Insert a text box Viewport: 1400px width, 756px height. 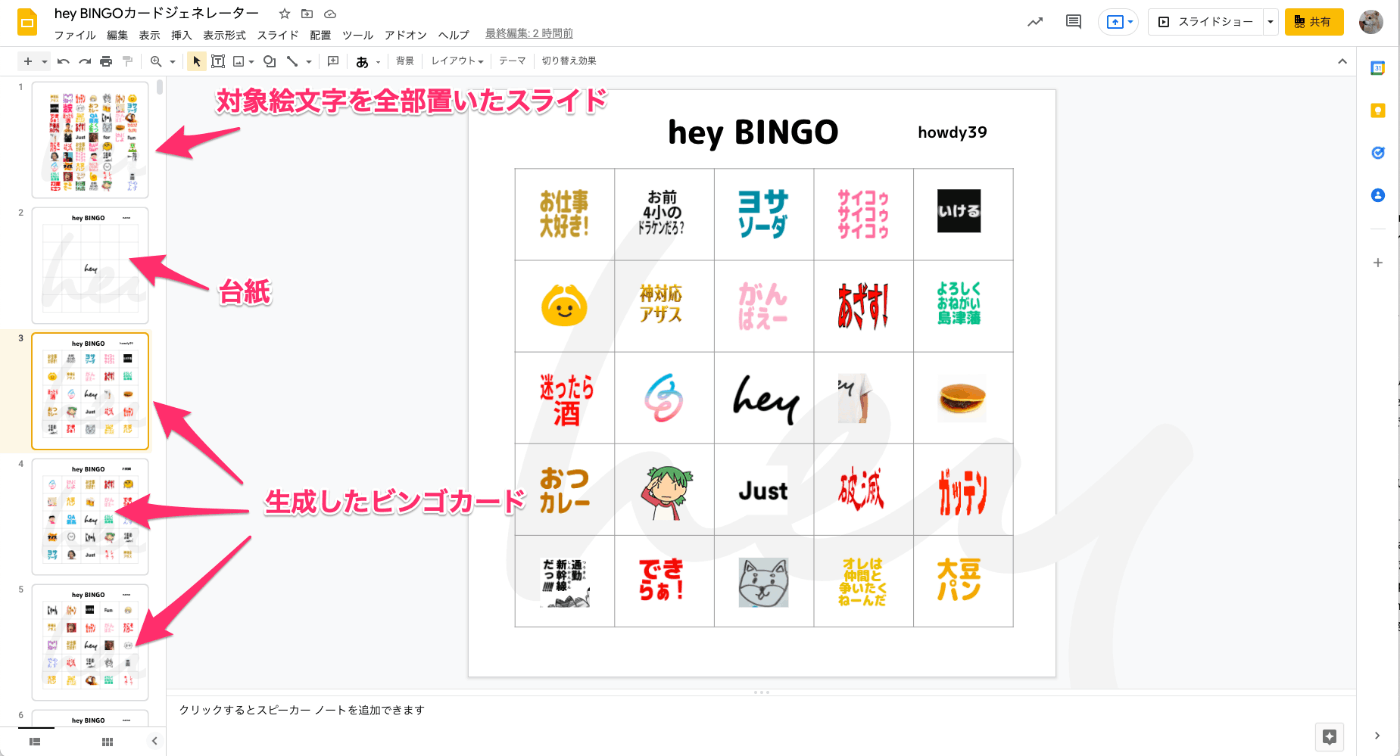click(217, 61)
